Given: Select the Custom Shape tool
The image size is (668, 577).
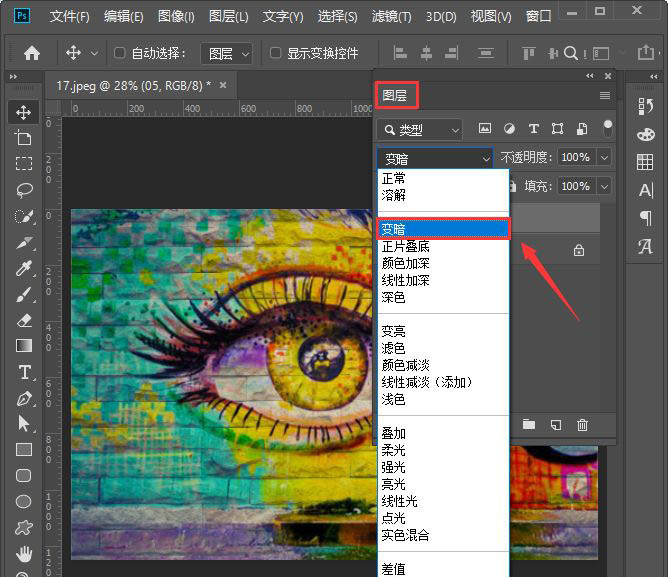Looking at the screenshot, I should (24, 528).
